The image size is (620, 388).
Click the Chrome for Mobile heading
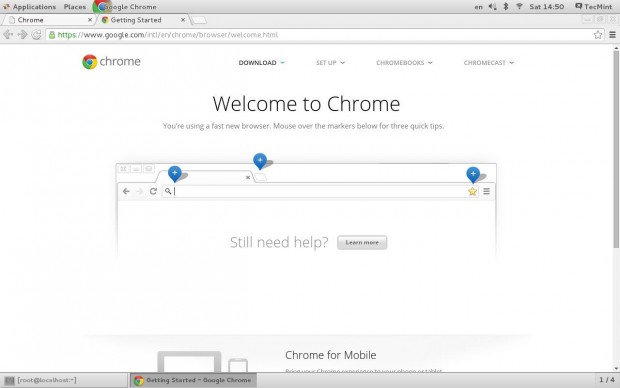tap(331, 355)
